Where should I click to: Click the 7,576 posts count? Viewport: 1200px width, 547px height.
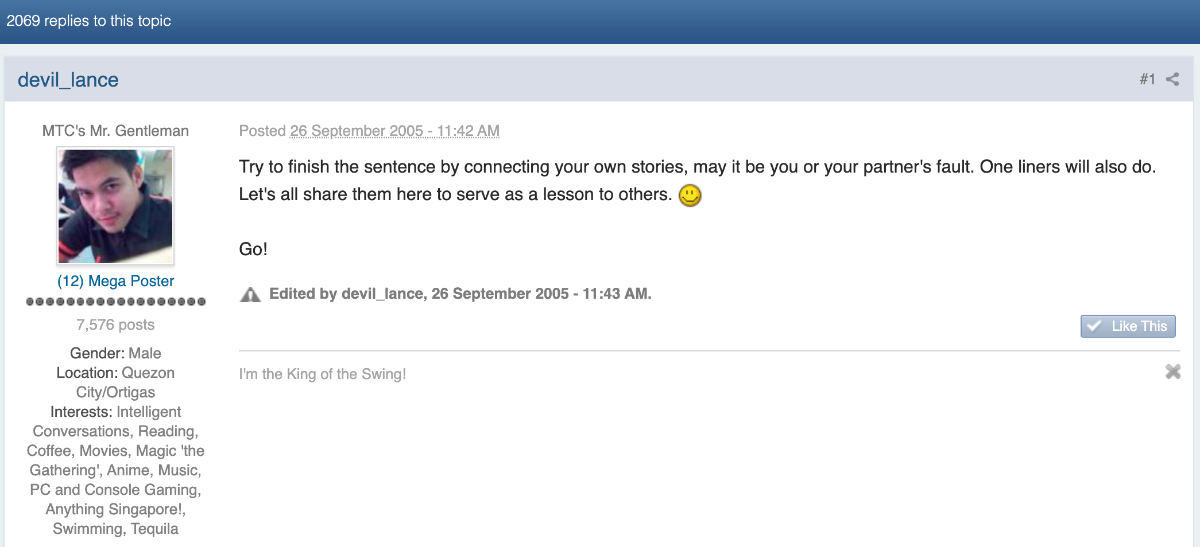pos(116,324)
